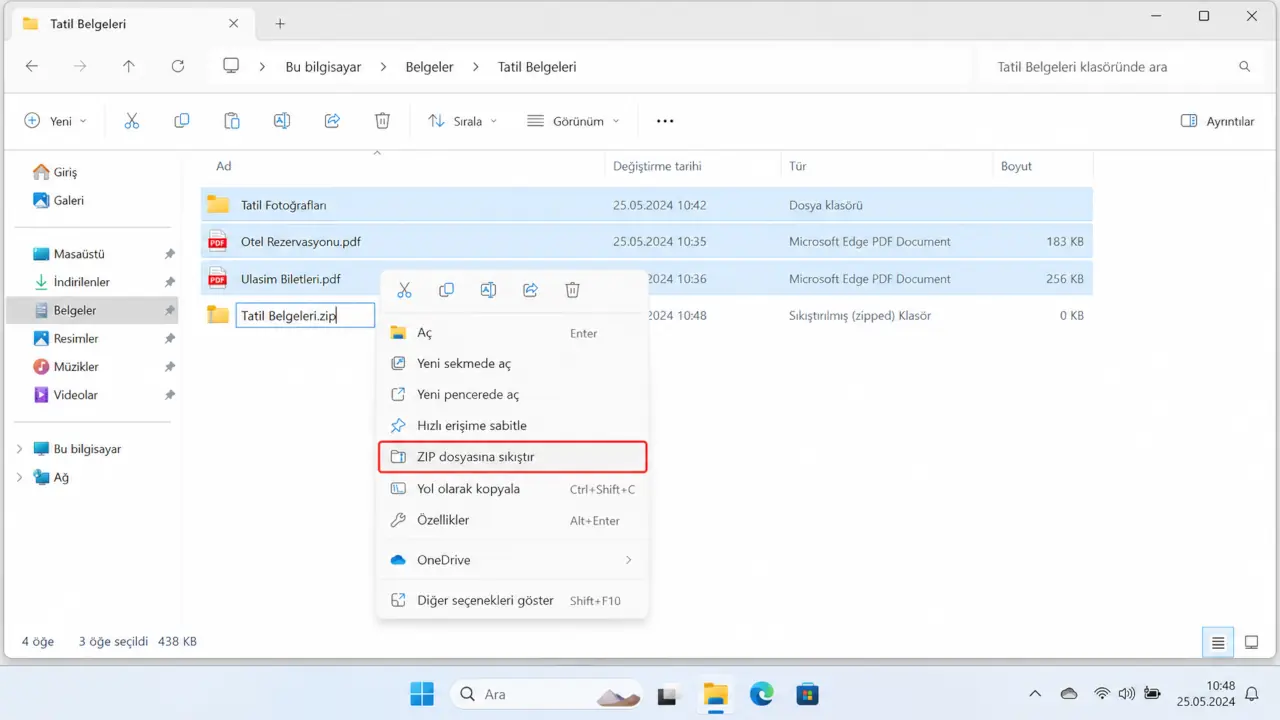Switch to details list view icon
The height and width of the screenshot is (720, 1280).
coord(1218,643)
